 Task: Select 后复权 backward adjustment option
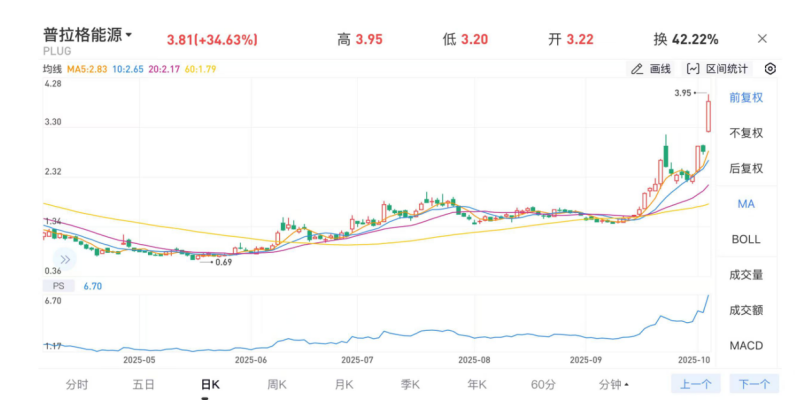point(745,168)
